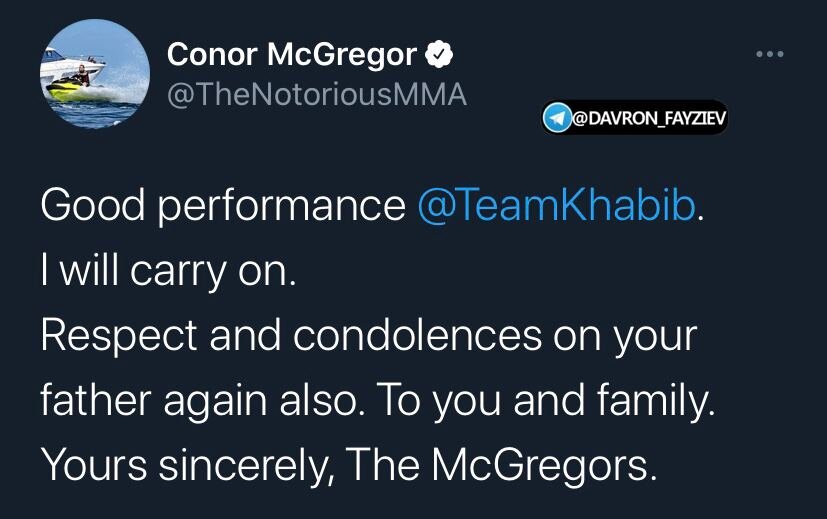Click the Telegram paper-plane icon
Image resolution: width=827 pixels, height=519 pixels.
(556, 119)
